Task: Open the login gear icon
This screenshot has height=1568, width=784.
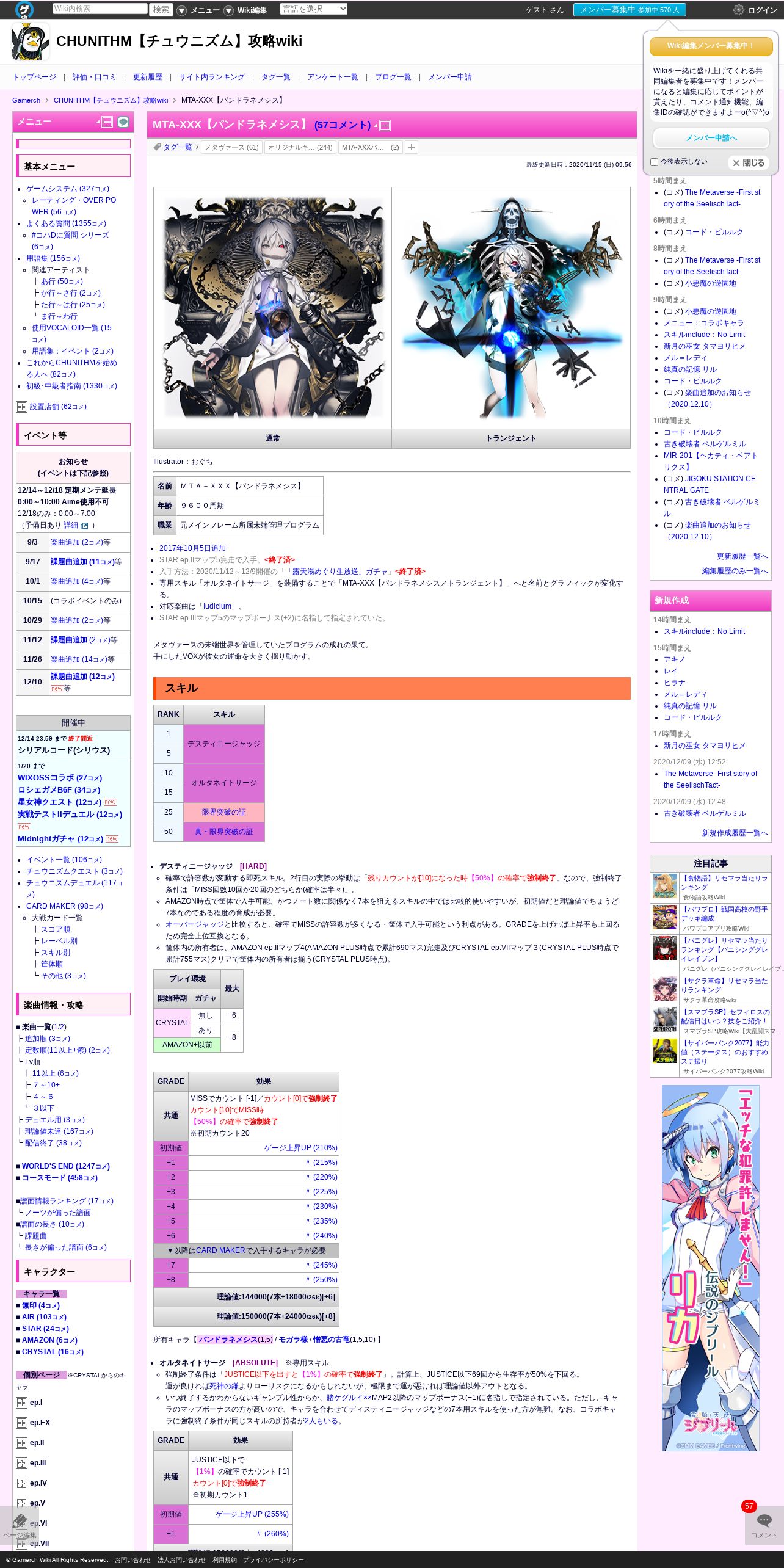Action: click(x=739, y=10)
